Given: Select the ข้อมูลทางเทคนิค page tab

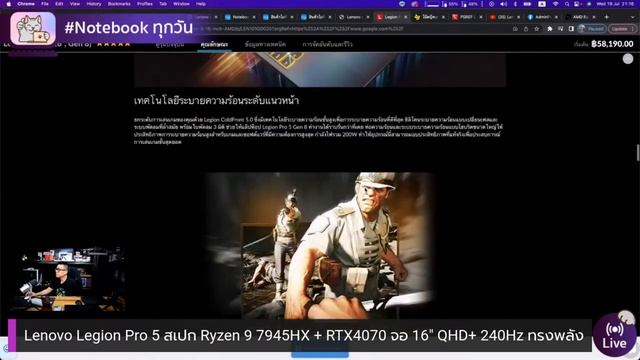Looking at the screenshot, I should click(x=265, y=44).
